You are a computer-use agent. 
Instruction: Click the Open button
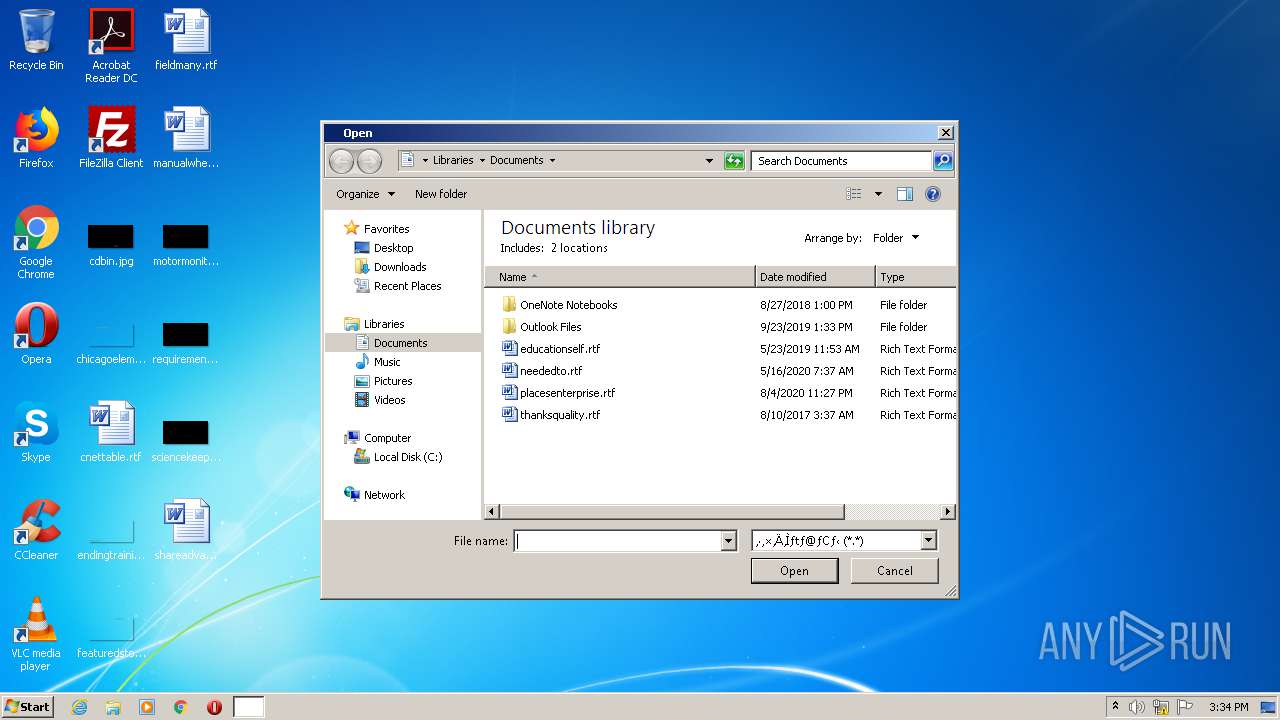coord(795,571)
